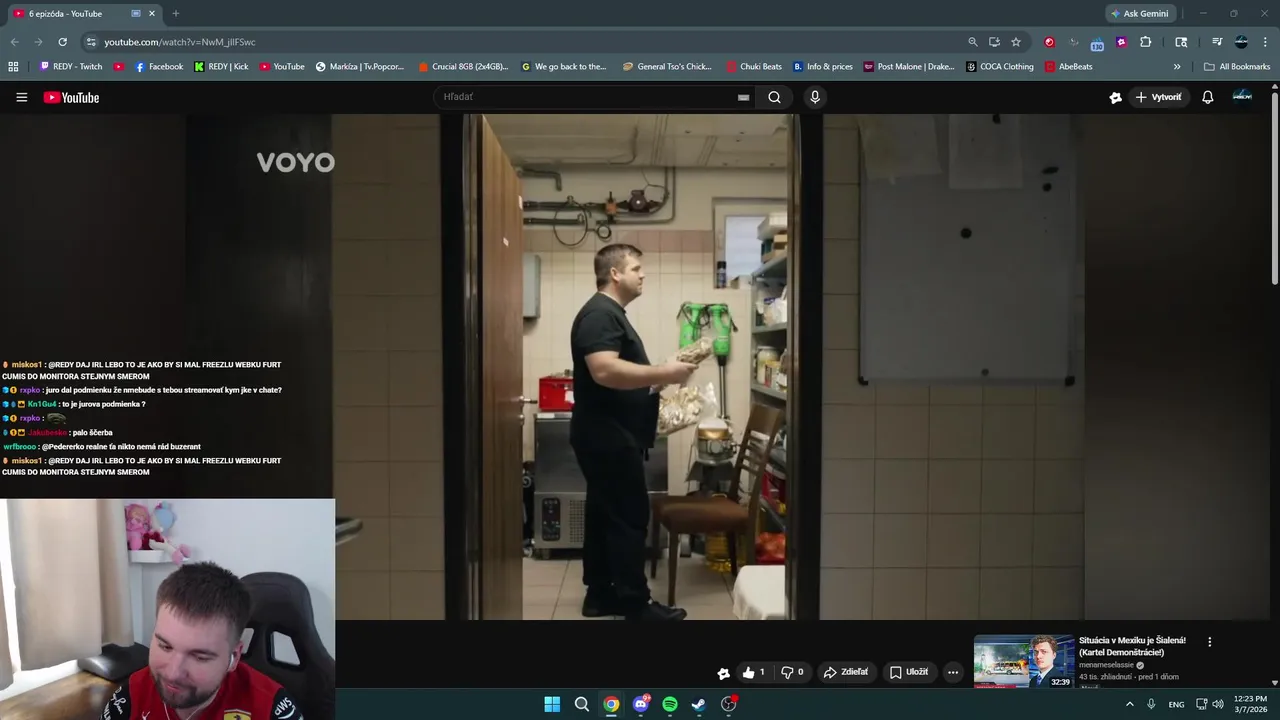Open the Crucial 8GB bookmark
Image resolution: width=1280 pixels, height=720 pixels.
click(463, 67)
